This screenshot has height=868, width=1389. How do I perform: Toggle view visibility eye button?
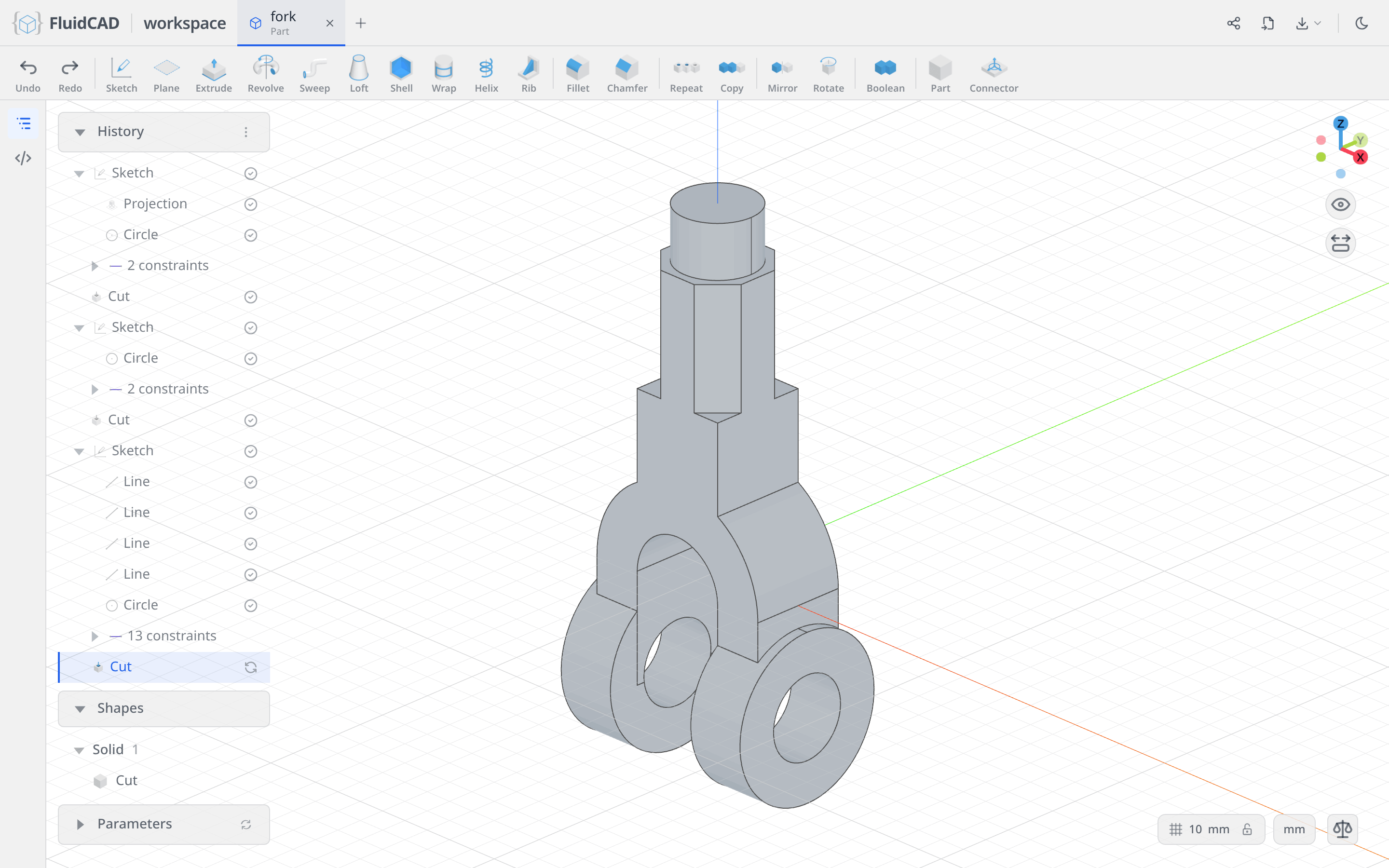pyautogui.click(x=1340, y=204)
